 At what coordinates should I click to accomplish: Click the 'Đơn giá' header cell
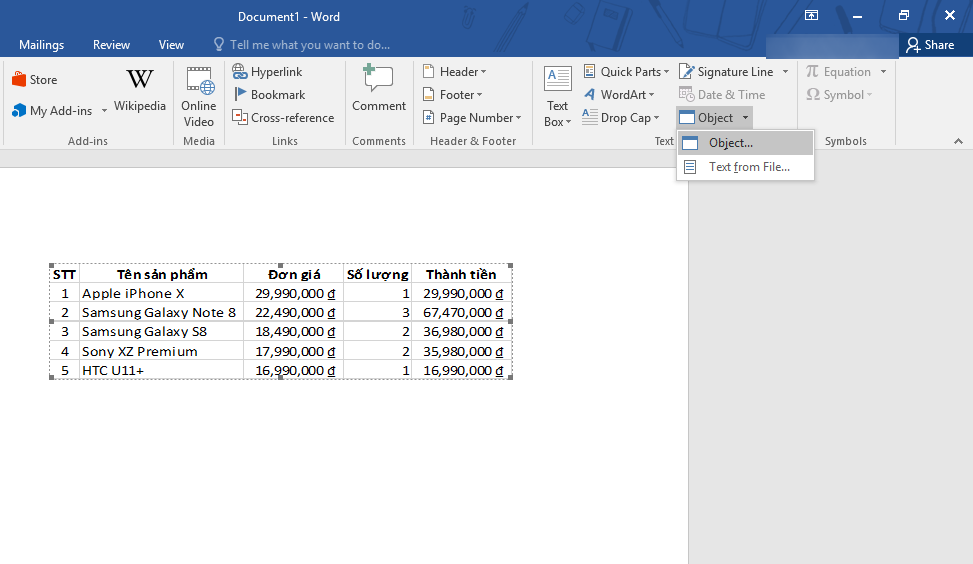[294, 274]
